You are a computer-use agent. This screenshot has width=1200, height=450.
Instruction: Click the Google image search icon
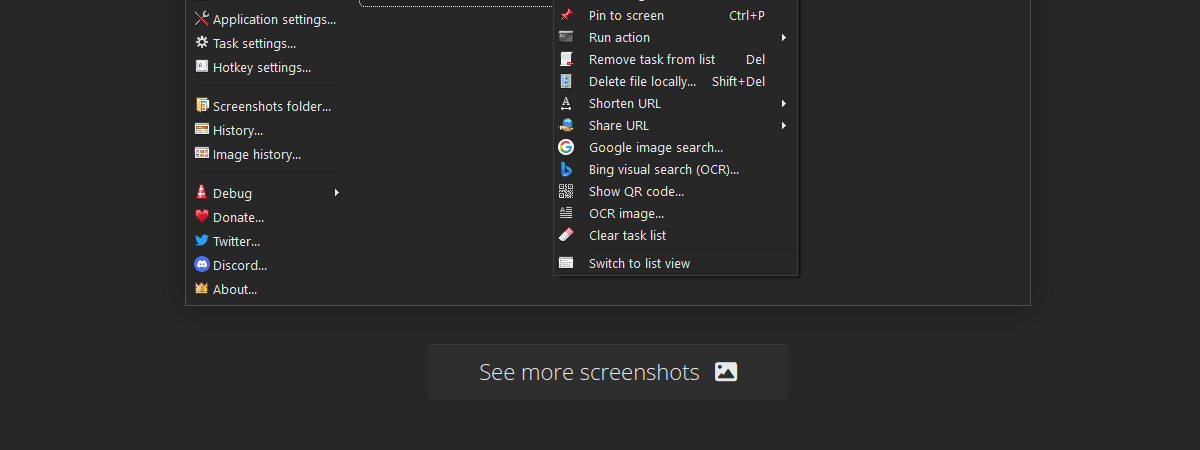point(566,147)
